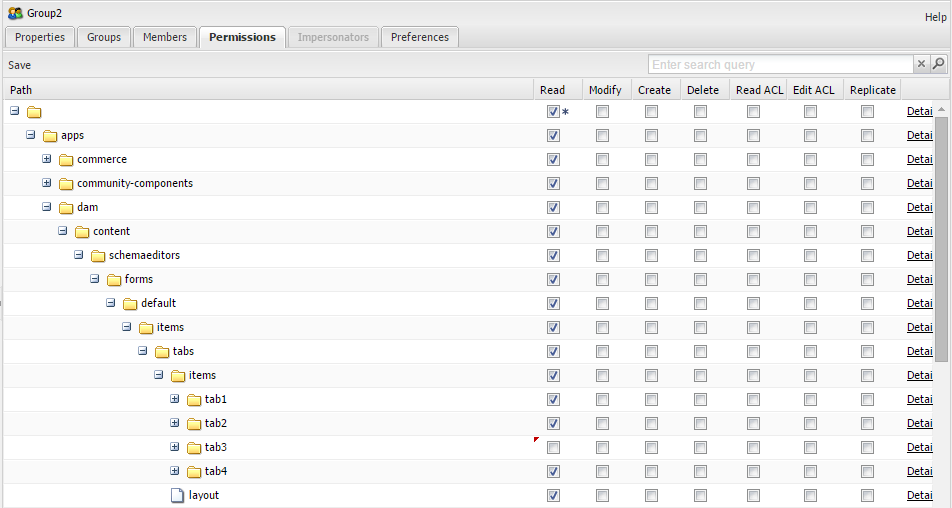
Task: Click the schemaeditors folder icon
Action: [x=98, y=256]
